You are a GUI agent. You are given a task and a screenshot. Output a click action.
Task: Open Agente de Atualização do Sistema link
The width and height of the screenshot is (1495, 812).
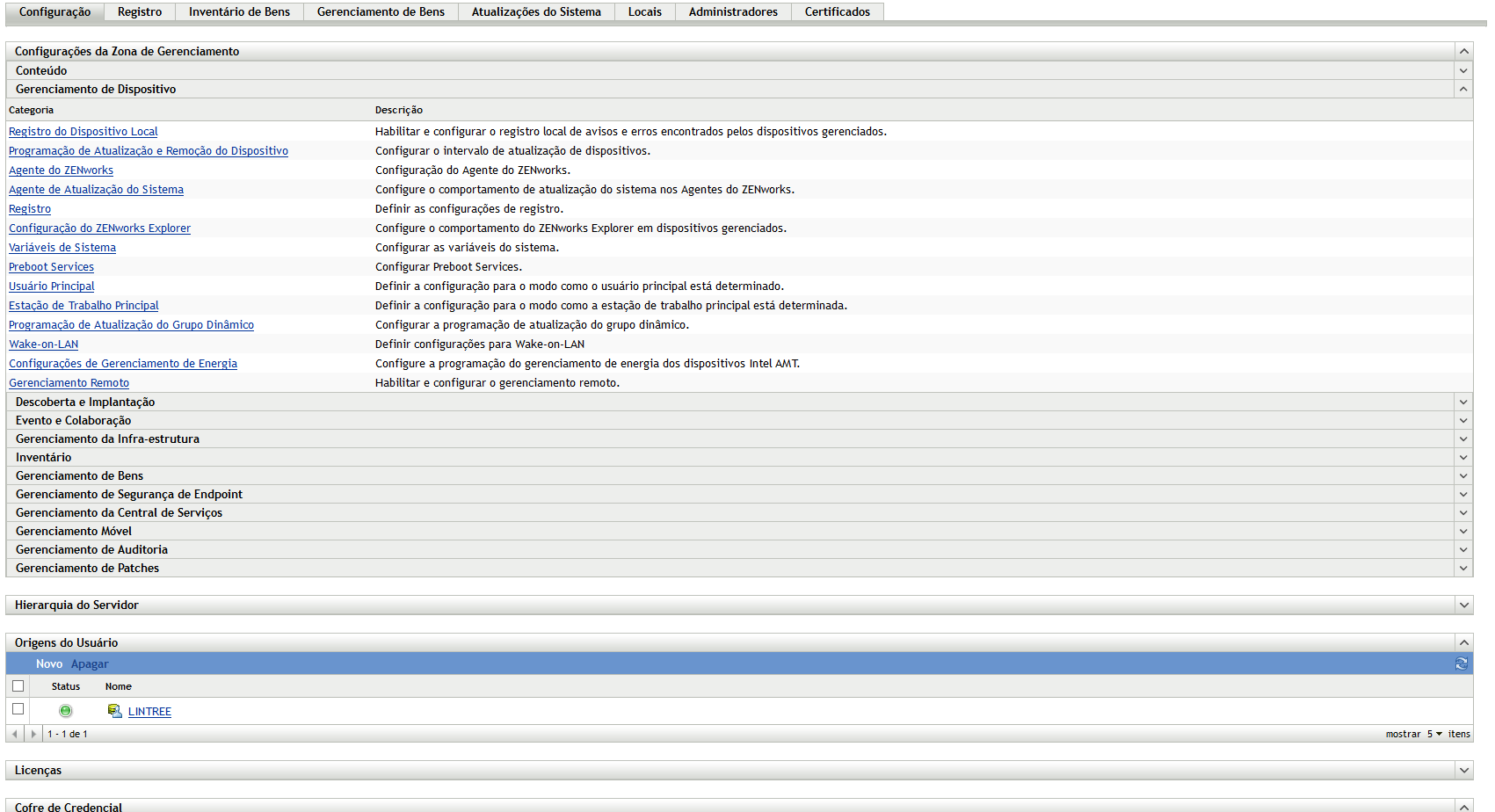tap(97, 190)
